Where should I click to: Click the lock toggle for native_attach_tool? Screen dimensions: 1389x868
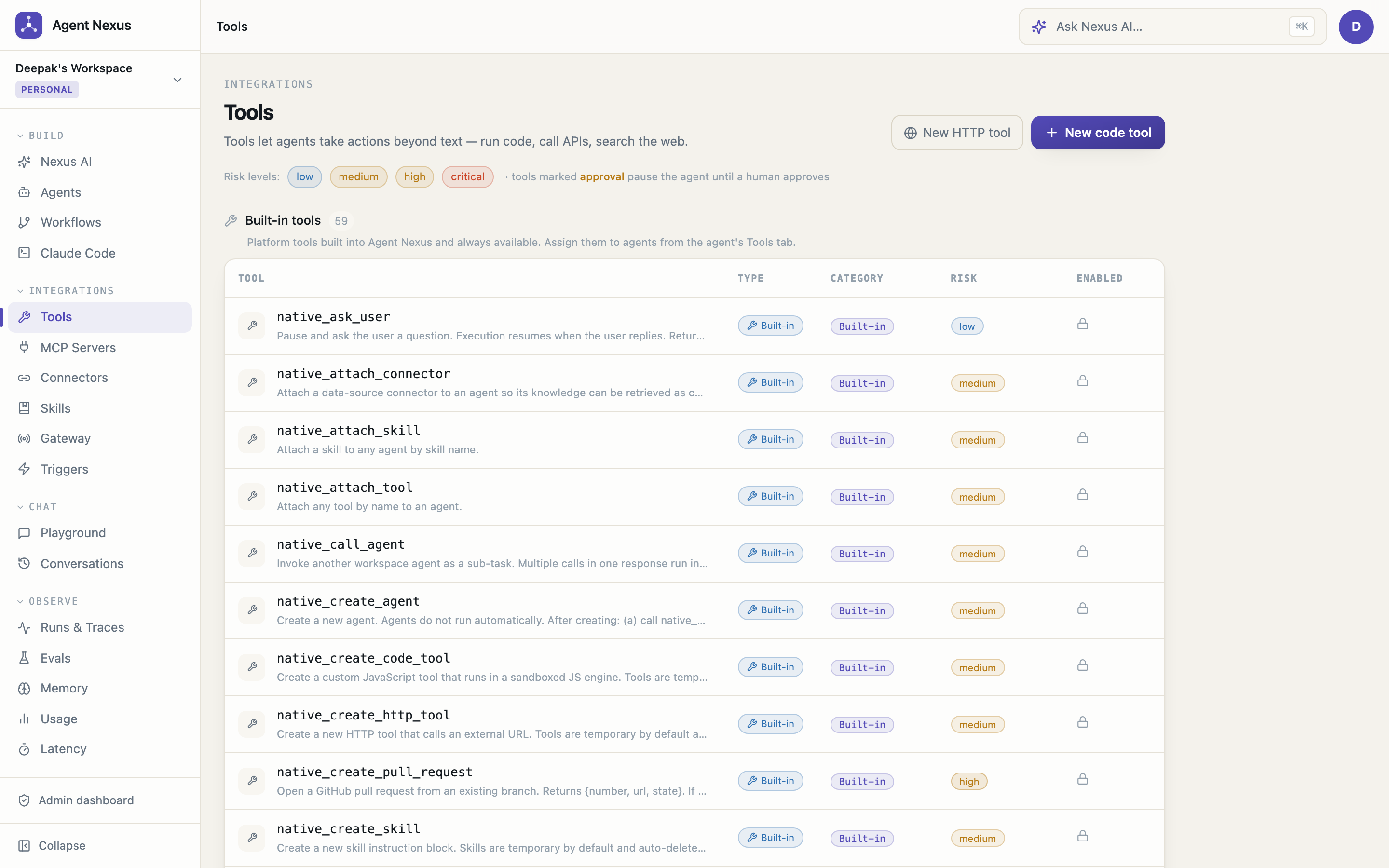1082,494
